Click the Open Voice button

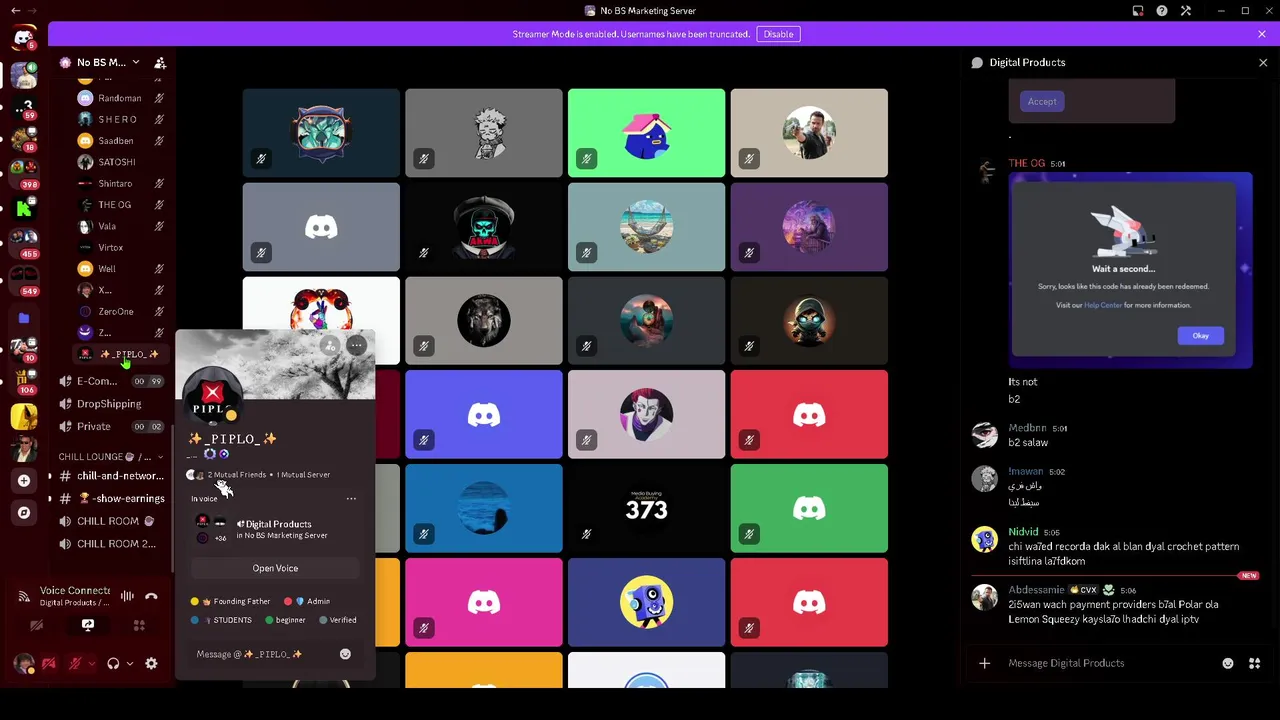(x=275, y=568)
